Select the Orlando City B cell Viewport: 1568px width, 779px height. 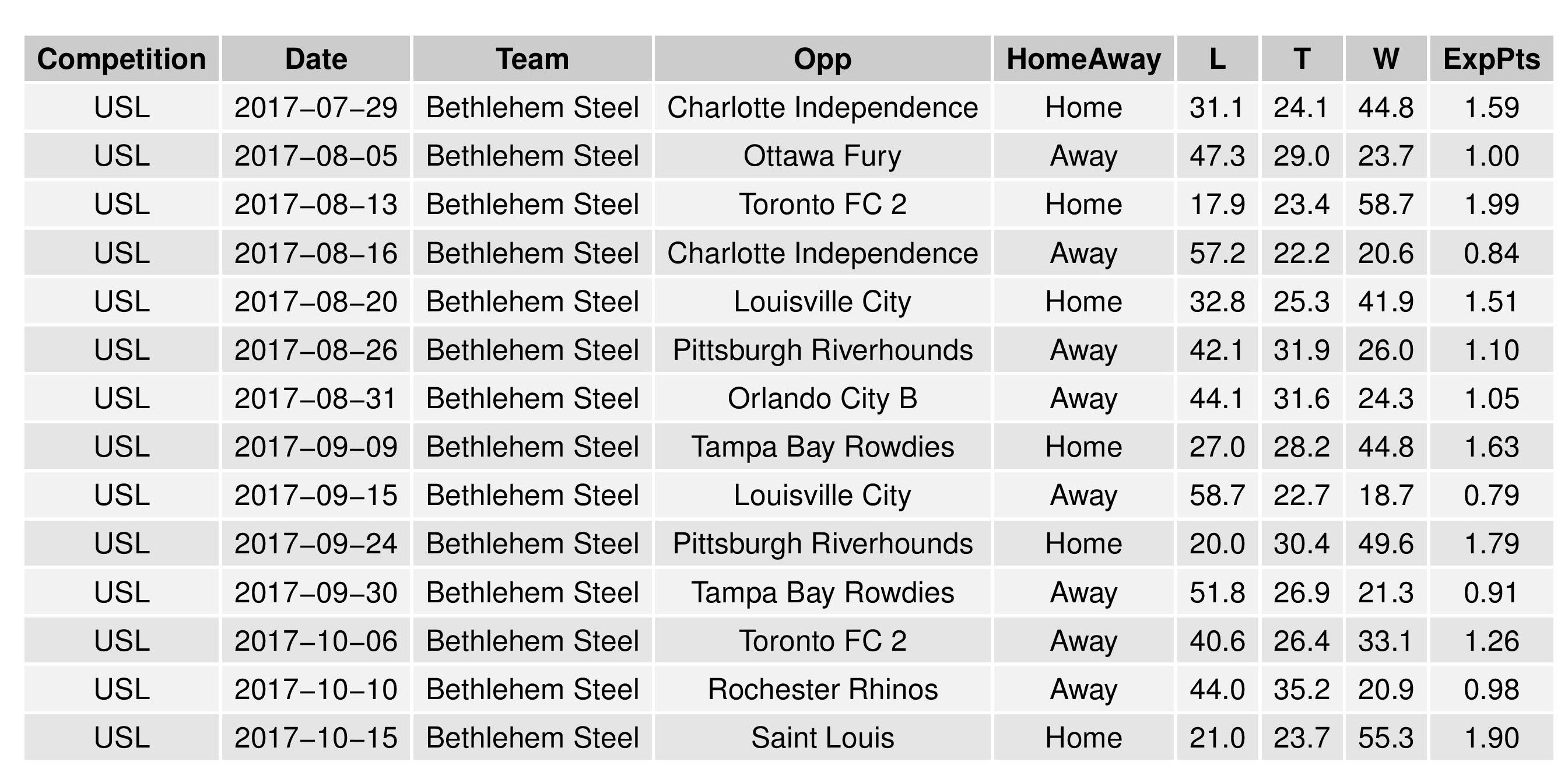822,399
